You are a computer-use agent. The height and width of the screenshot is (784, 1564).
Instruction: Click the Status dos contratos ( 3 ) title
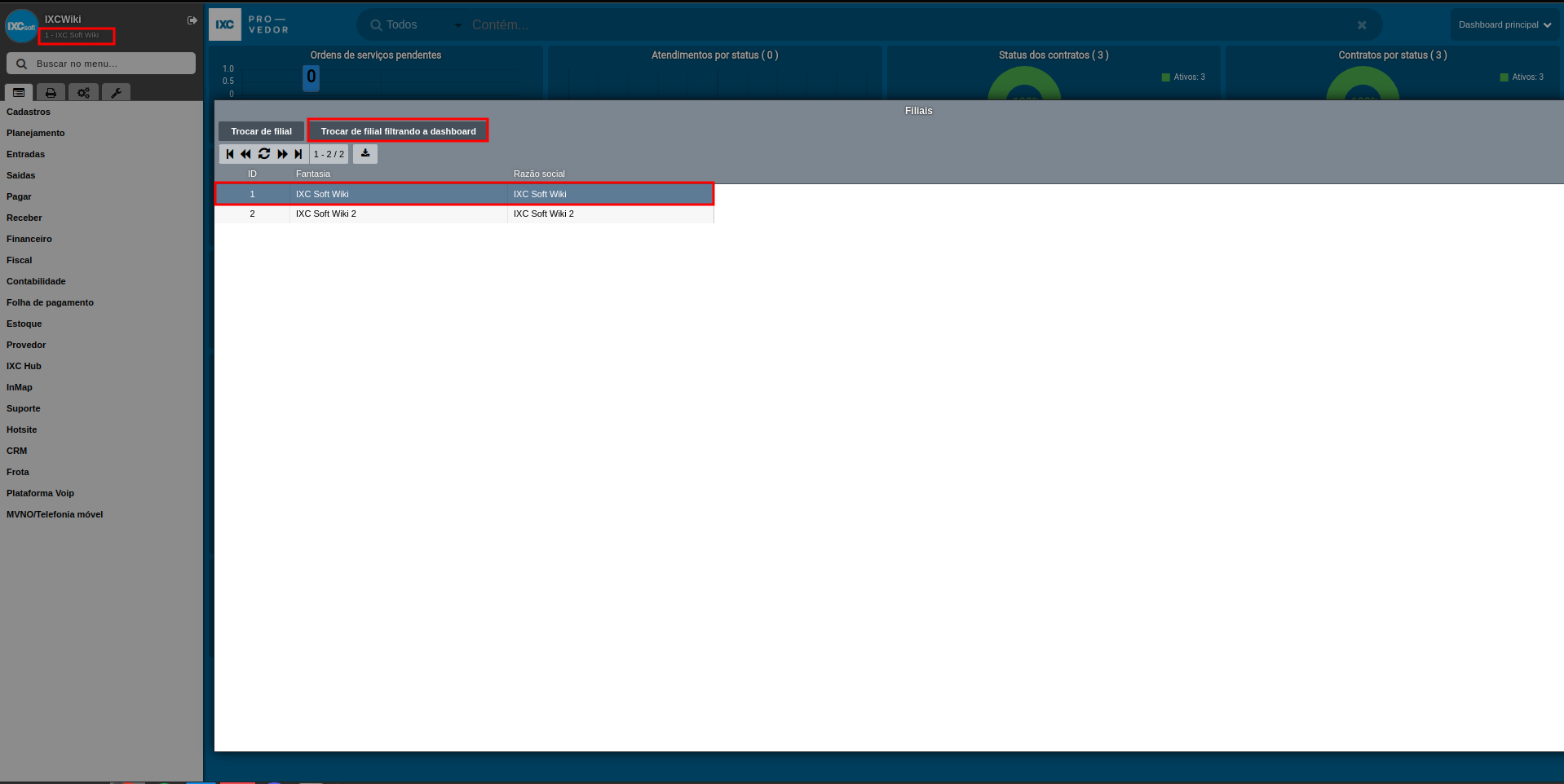(1054, 55)
